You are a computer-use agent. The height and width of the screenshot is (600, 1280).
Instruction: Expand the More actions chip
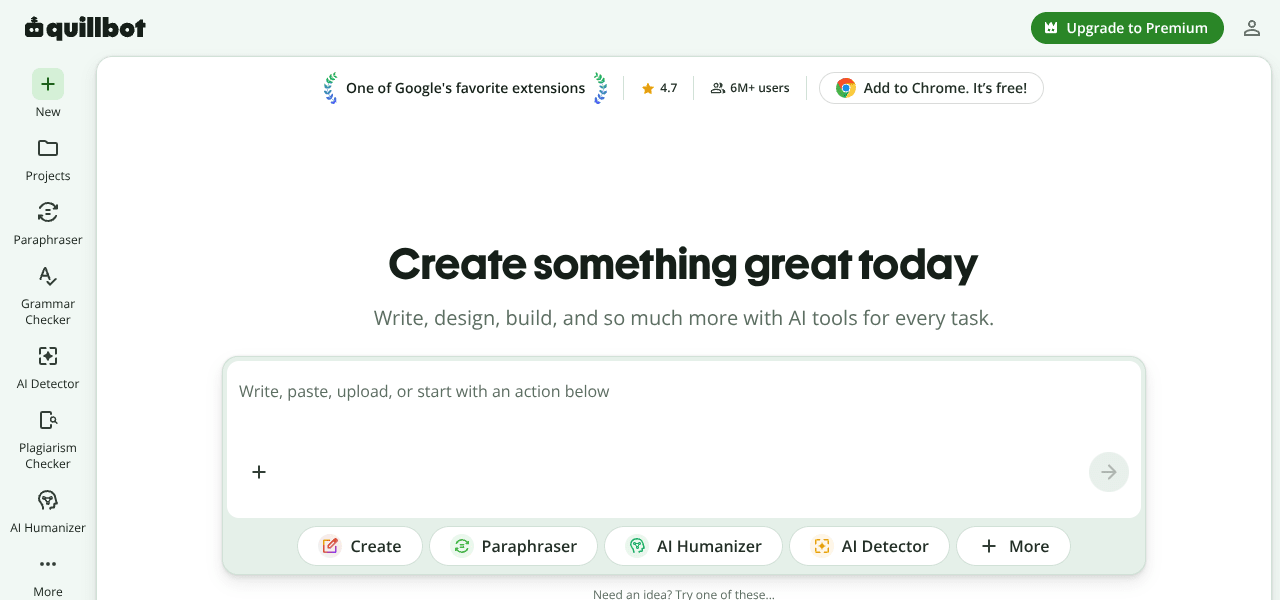[1013, 546]
